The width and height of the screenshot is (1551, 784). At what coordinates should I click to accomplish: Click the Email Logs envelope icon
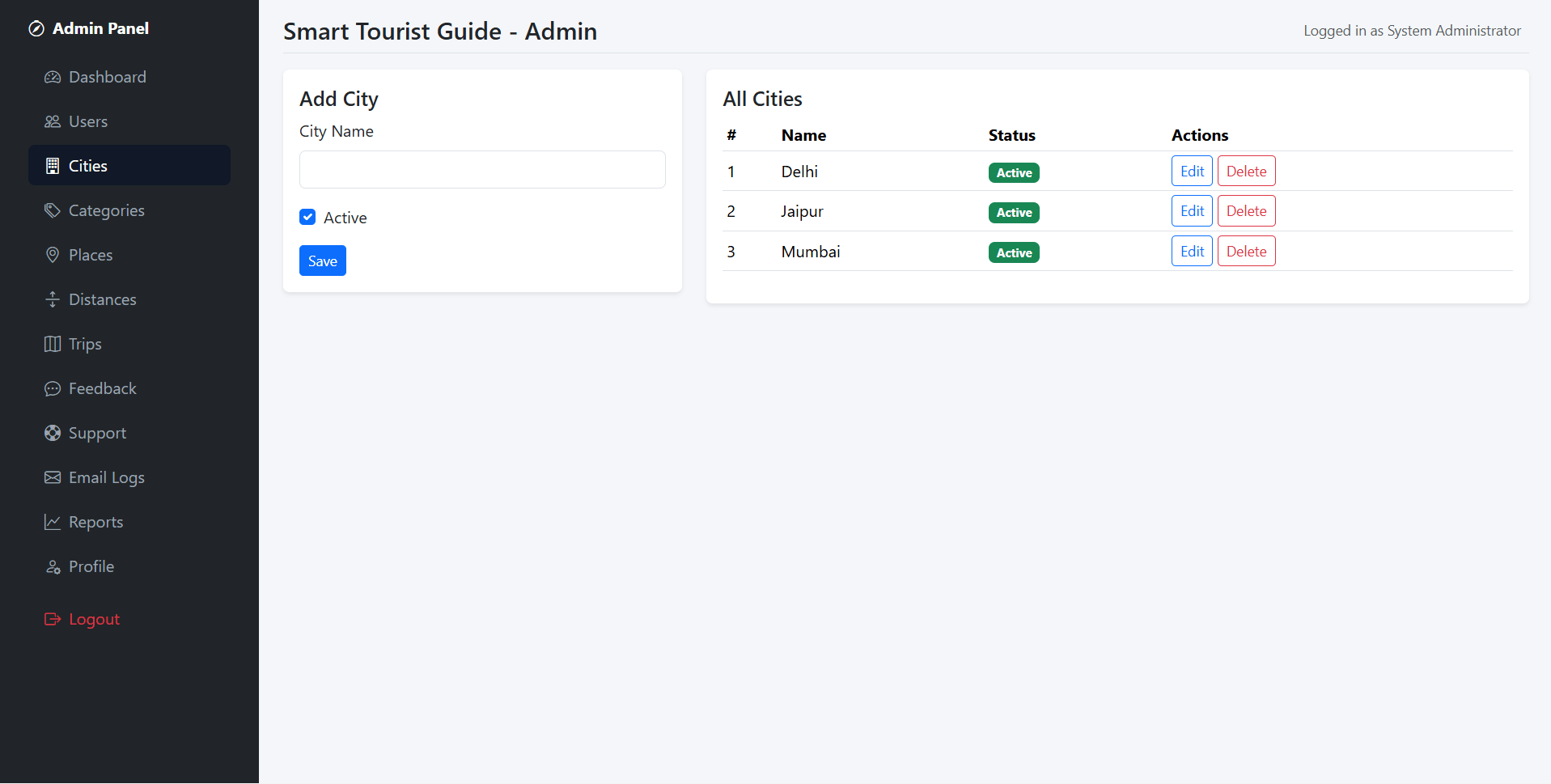coord(53,477)
